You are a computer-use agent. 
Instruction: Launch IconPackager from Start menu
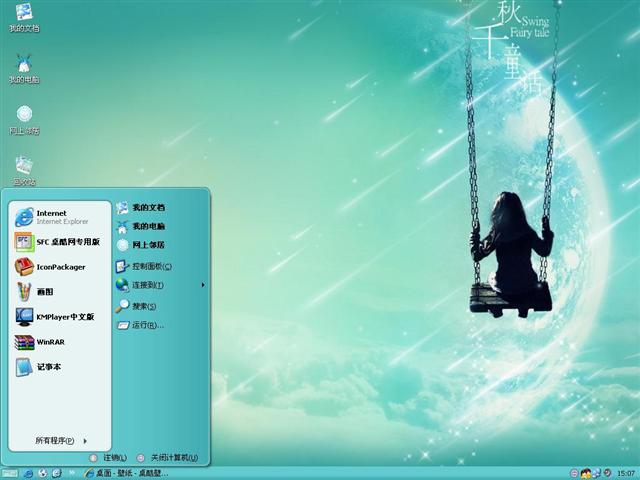tap(60, 267)
